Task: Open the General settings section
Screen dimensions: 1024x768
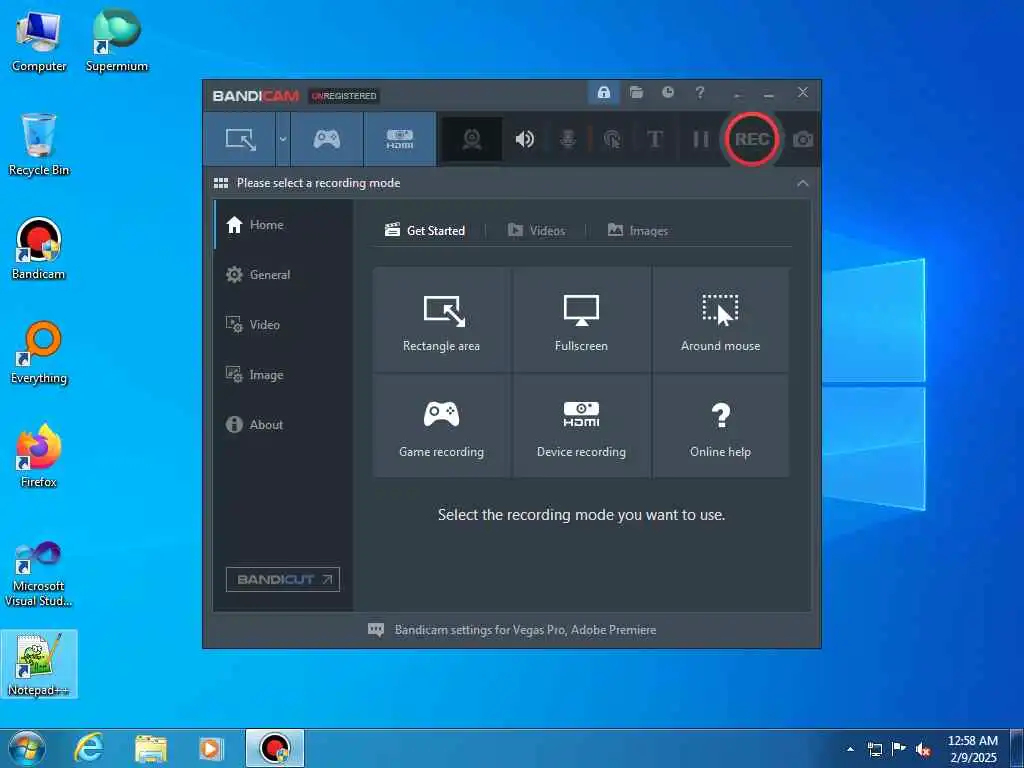Action: [x=283, y=275]
